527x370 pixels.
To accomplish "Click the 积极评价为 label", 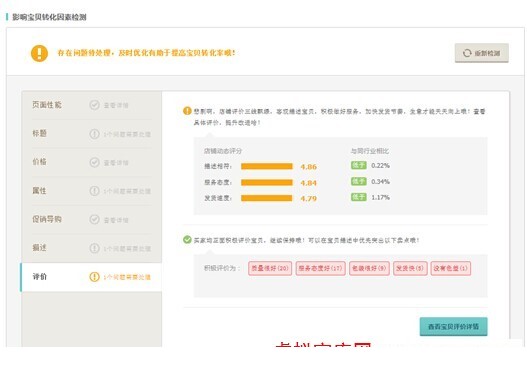I will tap(222, 268).
